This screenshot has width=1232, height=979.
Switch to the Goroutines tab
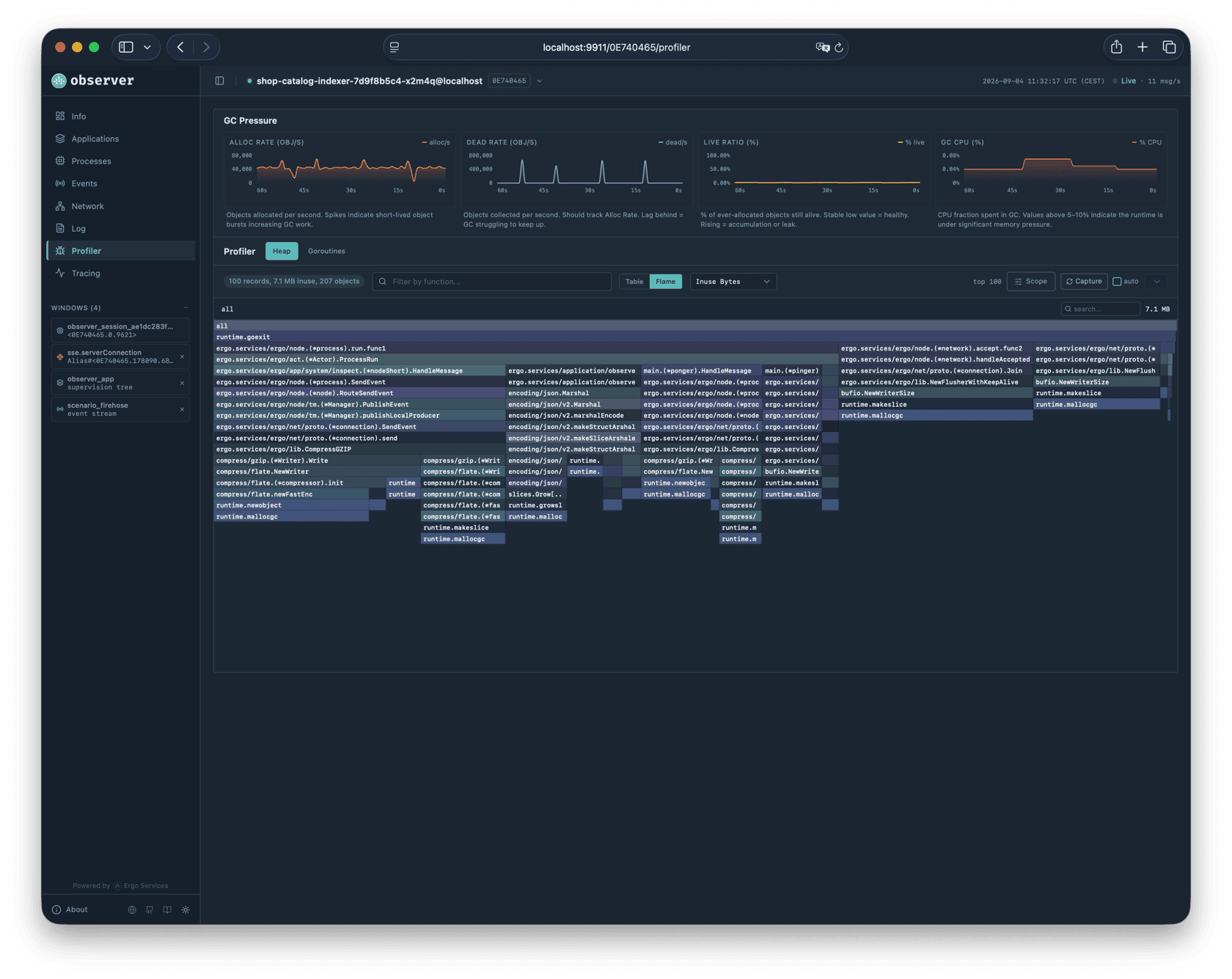click(x=326, y=251)
